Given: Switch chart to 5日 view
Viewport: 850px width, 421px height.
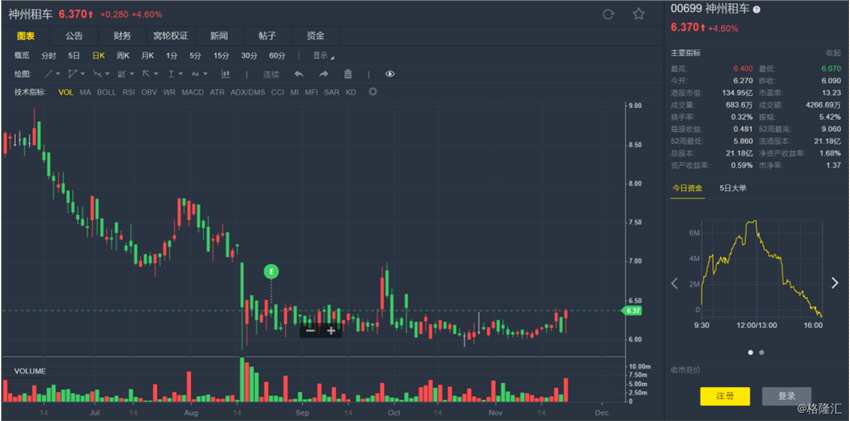Looking at the screenshot, I should pyautogui.click(x=74, y=55).
